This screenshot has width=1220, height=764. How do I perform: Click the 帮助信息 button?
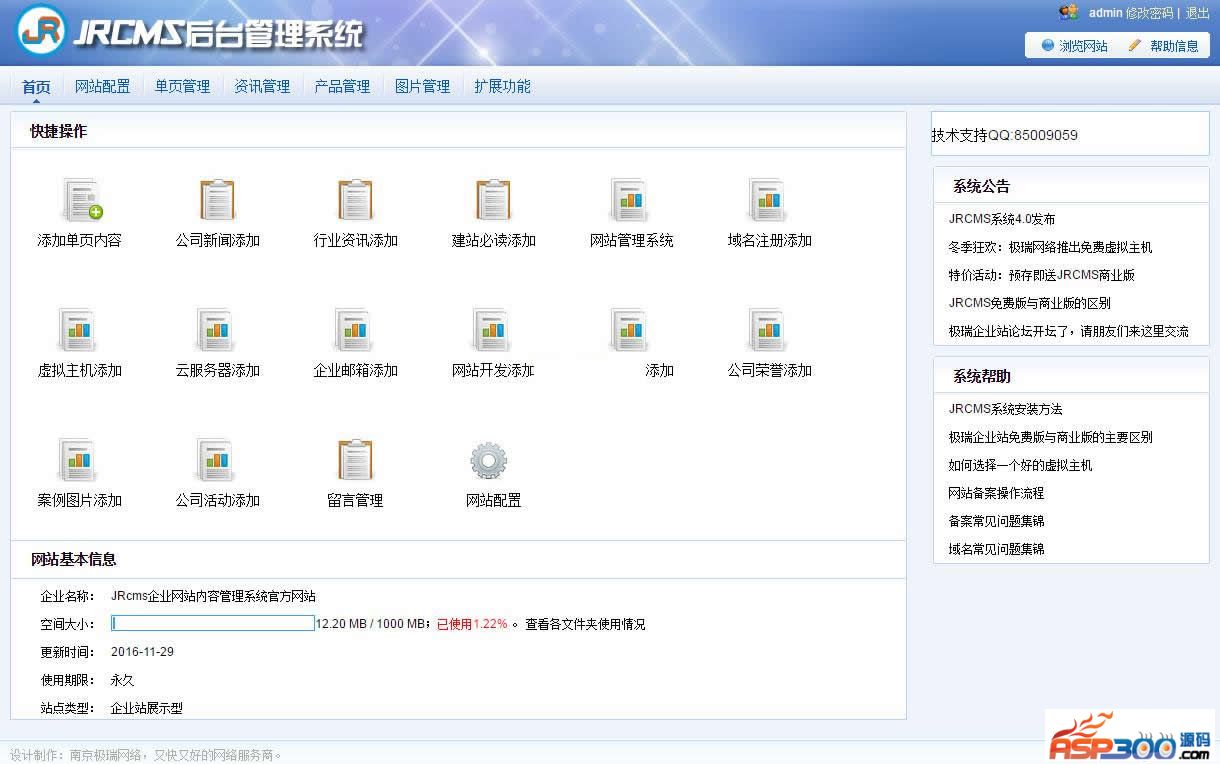point(1164,46)
